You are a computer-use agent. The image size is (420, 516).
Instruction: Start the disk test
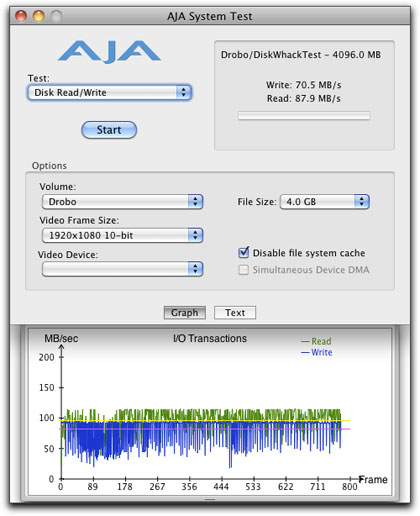point(109,130)
